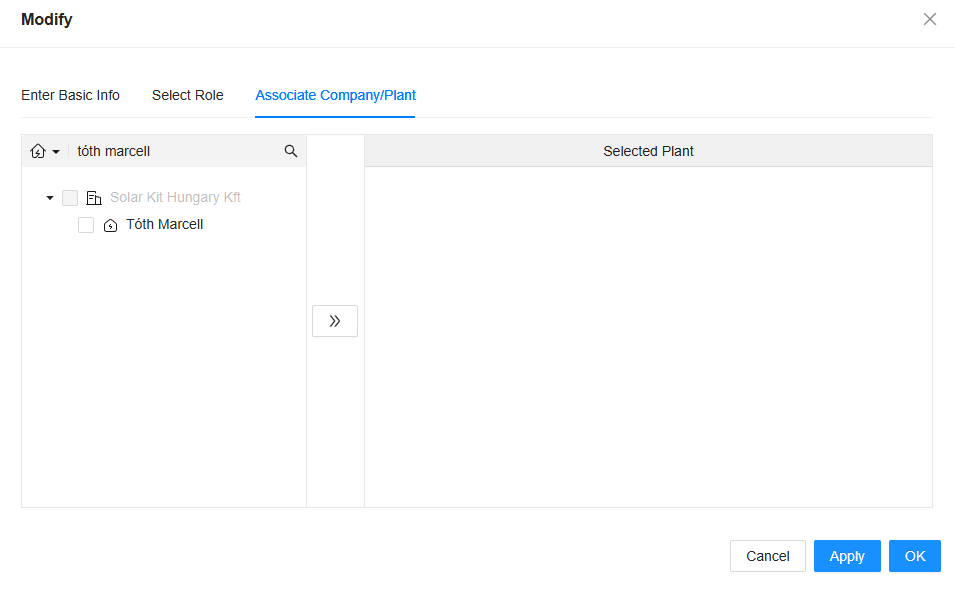Screen dimensions: 955x596
Task: Select the Associate Company/Plant tab
Action: 335,96
